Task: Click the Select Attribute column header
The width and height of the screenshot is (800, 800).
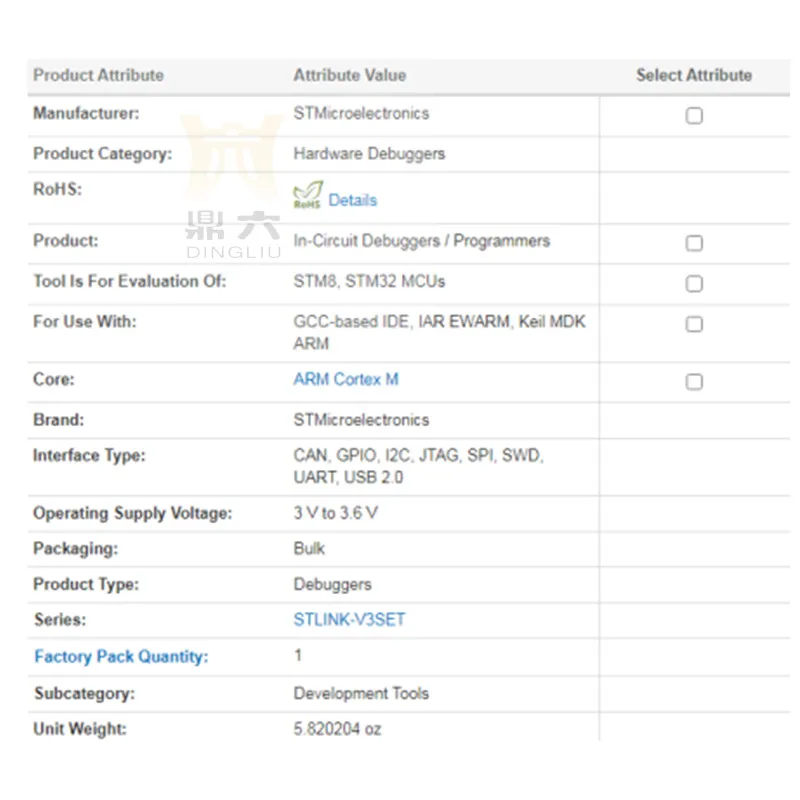Action: [694, 75]
